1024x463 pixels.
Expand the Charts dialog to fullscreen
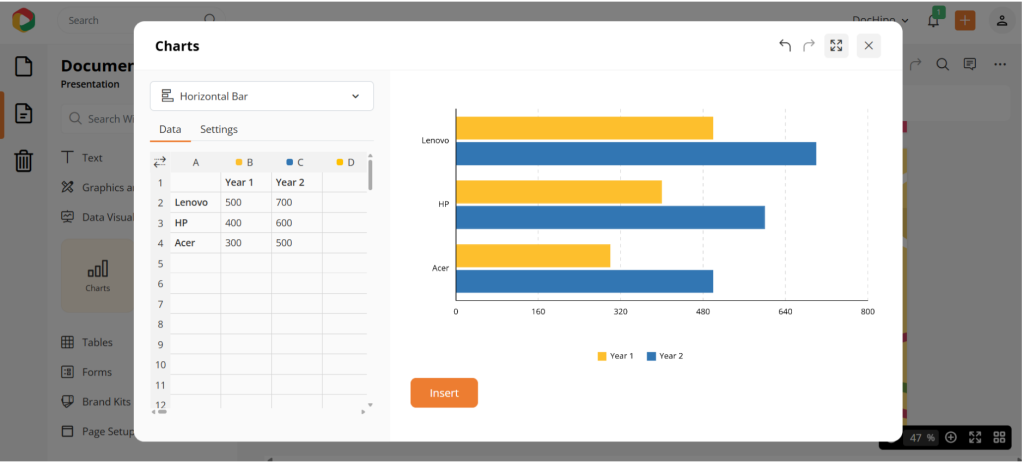[836, 46]
